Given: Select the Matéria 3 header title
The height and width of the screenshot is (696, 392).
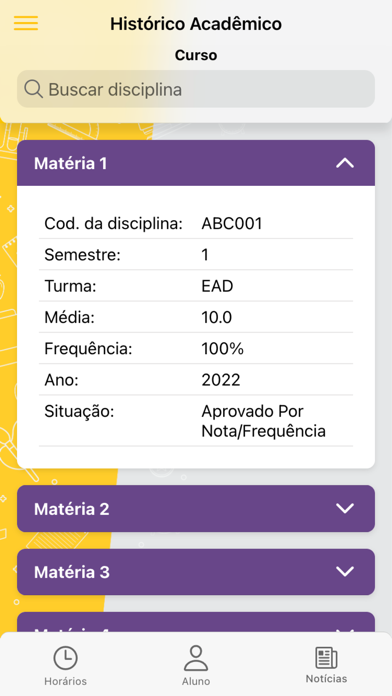Looking at the screenshot, I should tap(71, 572).
